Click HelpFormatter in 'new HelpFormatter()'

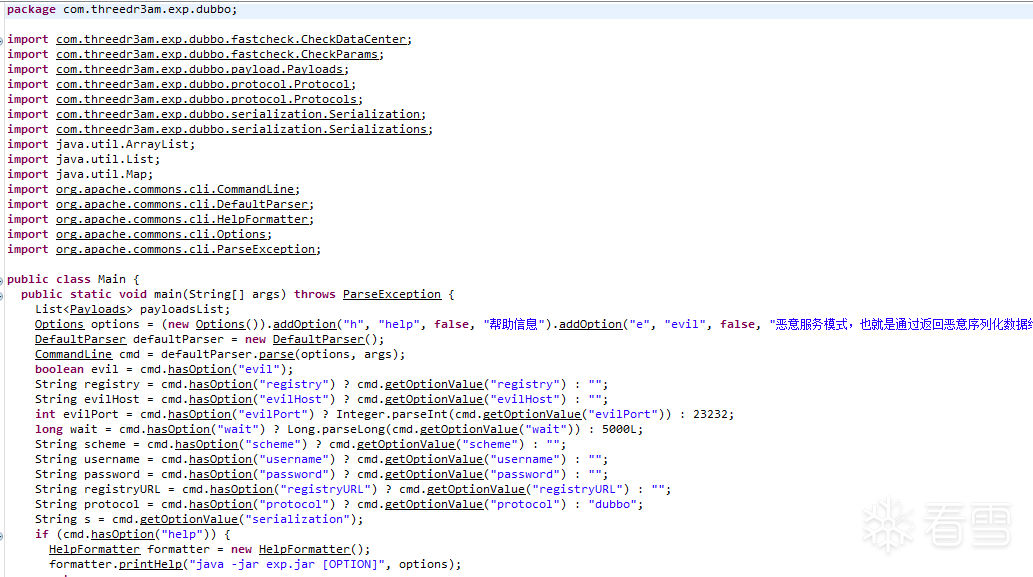(x=304, y=550)
